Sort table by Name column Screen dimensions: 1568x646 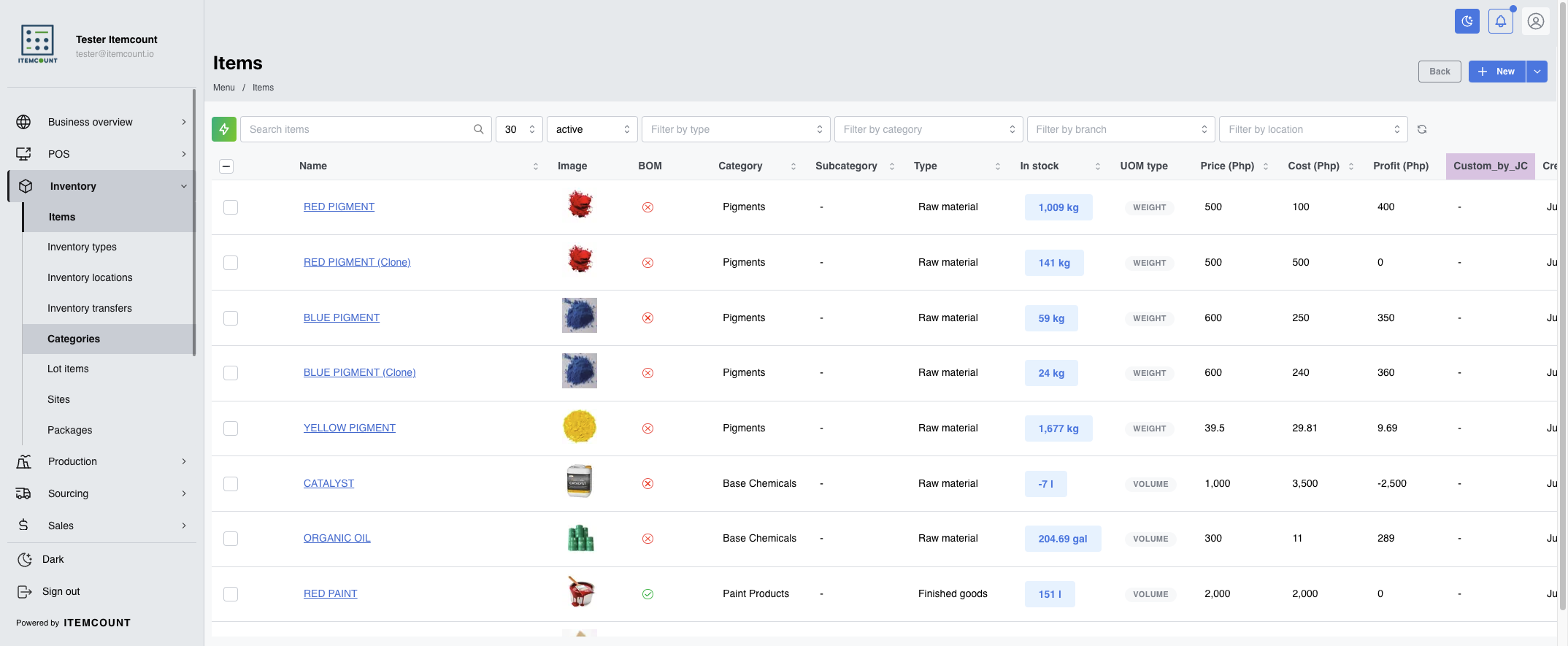pyautogui.click(x=536, y=166)
